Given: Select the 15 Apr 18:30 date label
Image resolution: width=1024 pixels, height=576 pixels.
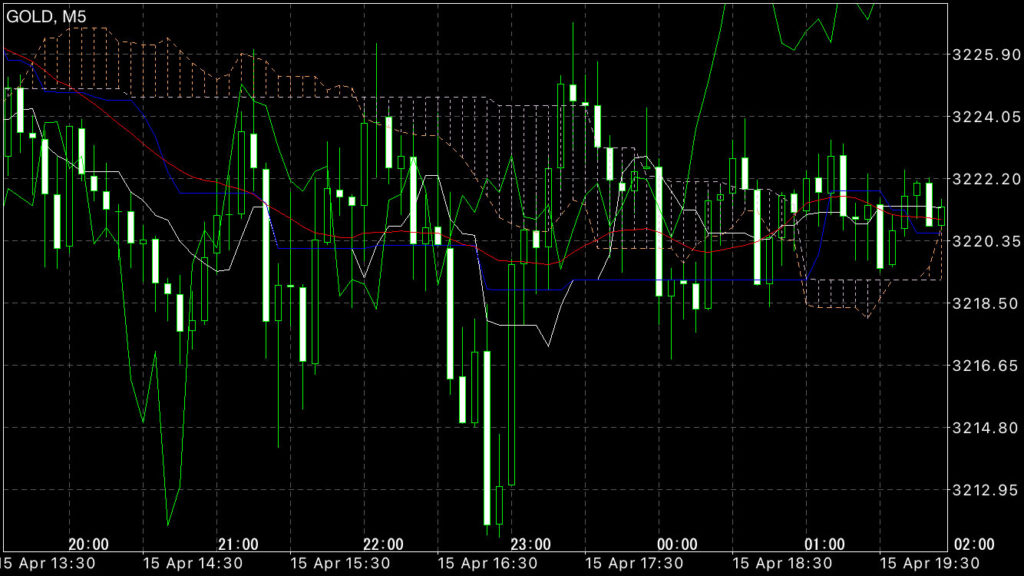Looking at the screenshot, I should click(x=782, y=564).
